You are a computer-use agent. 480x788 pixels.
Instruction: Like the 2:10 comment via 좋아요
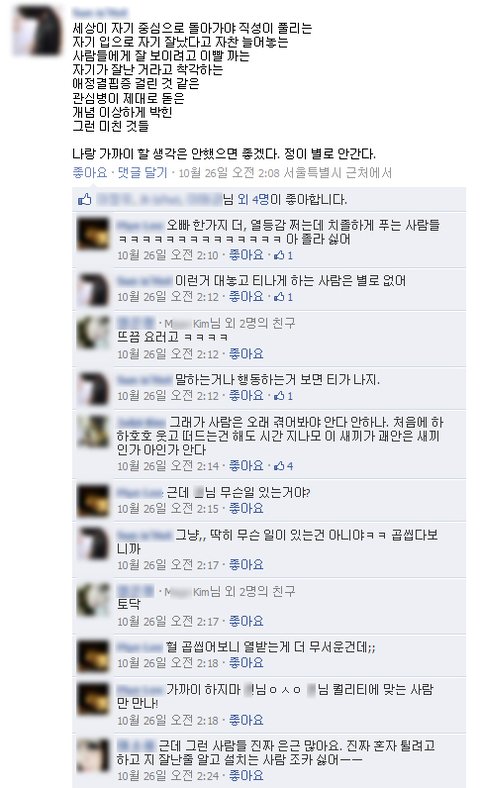[x=246, y=255]
